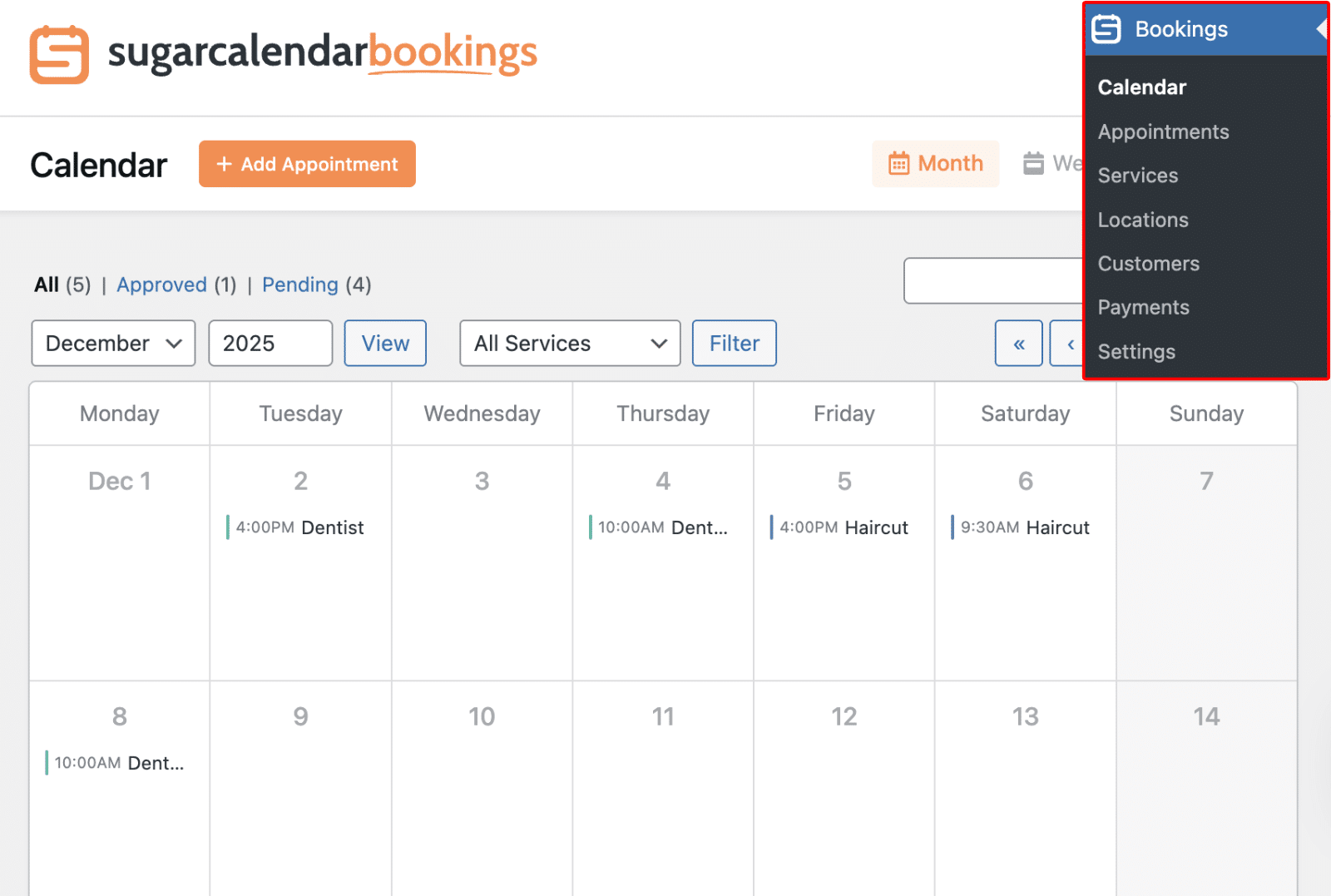Click the View button
1331x896 pixels.
pos(384,343)
